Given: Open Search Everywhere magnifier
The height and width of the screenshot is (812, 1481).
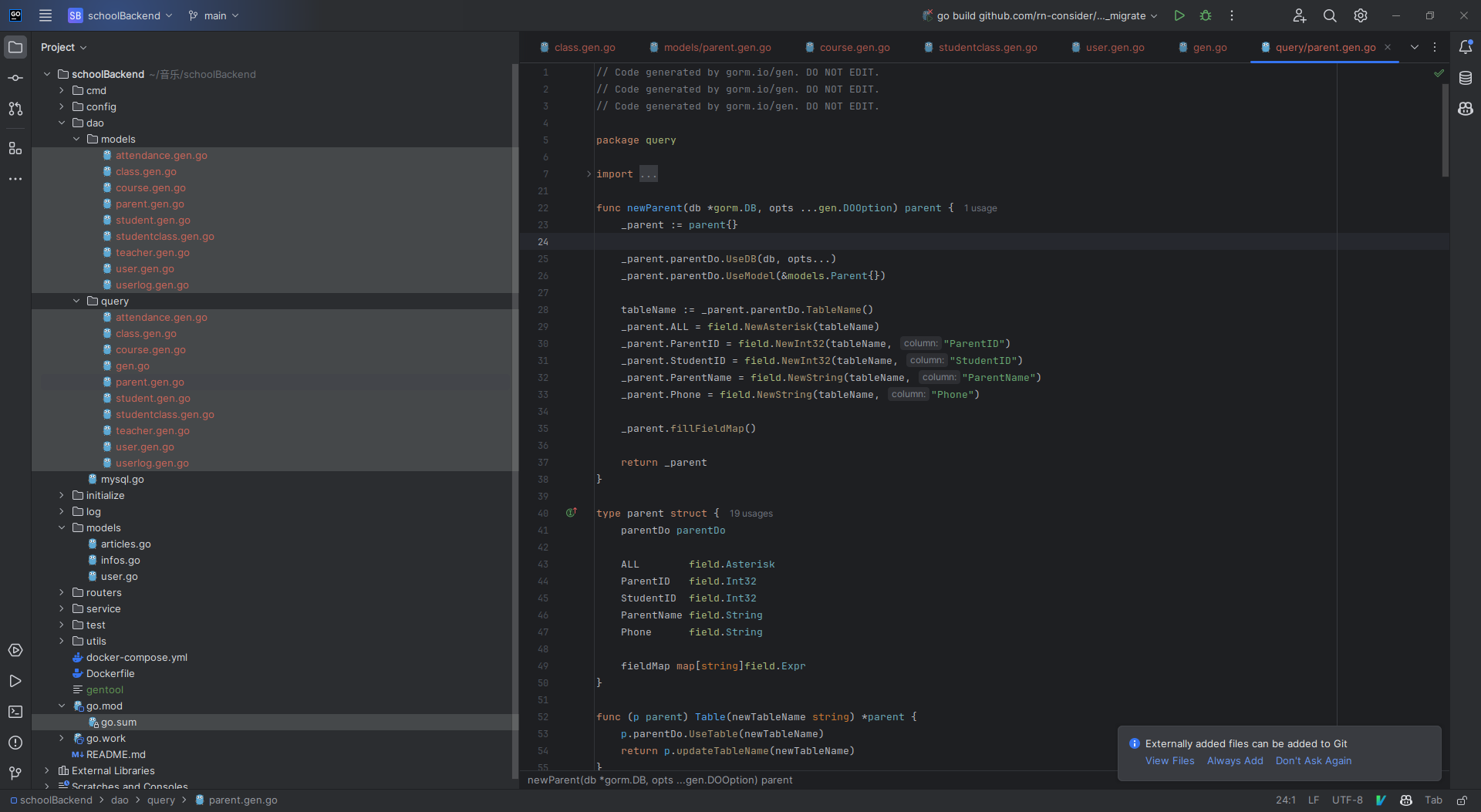Looking at the screenshot, I should [x=1330, y=15].
